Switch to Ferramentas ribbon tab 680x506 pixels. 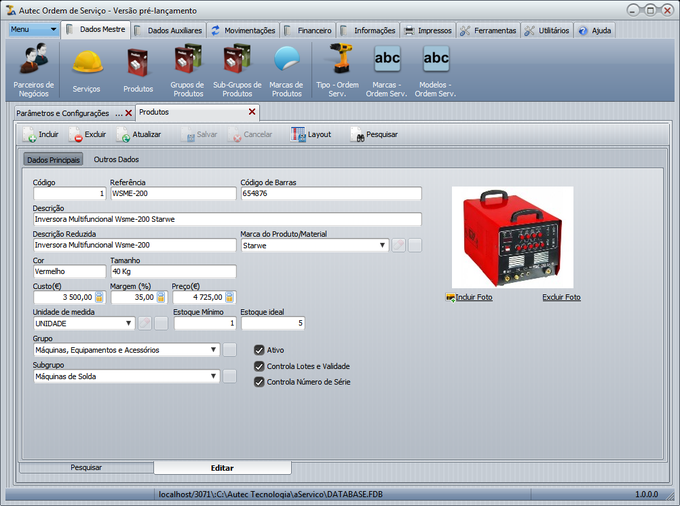pos(488,30)
